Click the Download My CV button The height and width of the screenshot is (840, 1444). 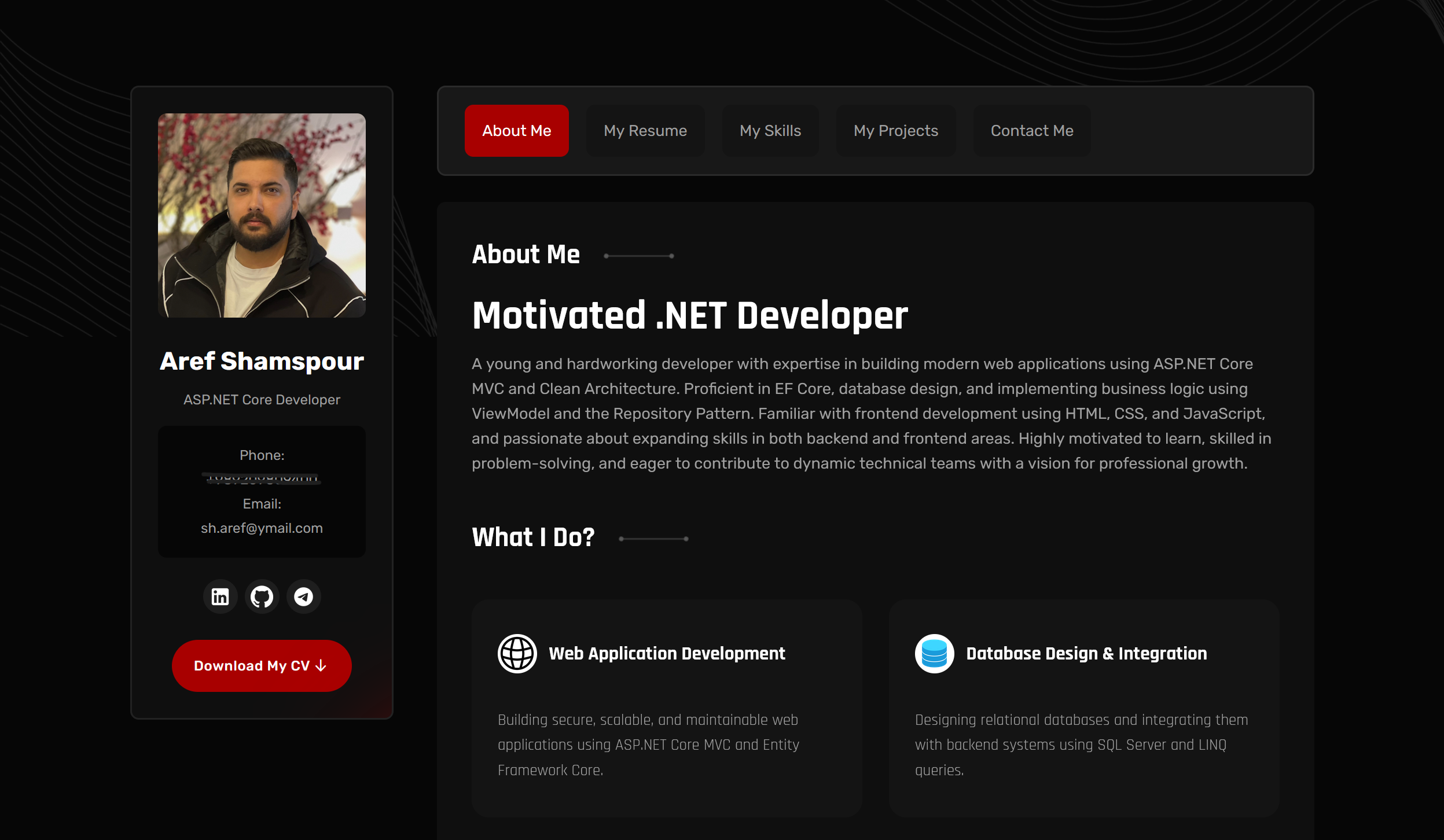262,665
